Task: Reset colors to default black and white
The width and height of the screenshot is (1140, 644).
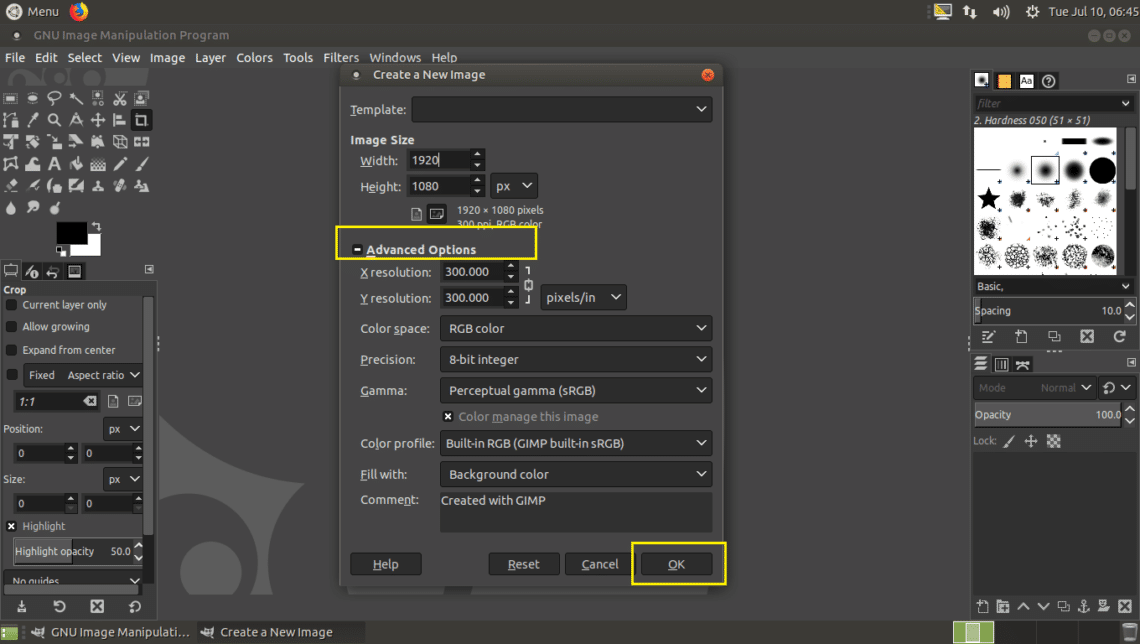Action: 61,251
